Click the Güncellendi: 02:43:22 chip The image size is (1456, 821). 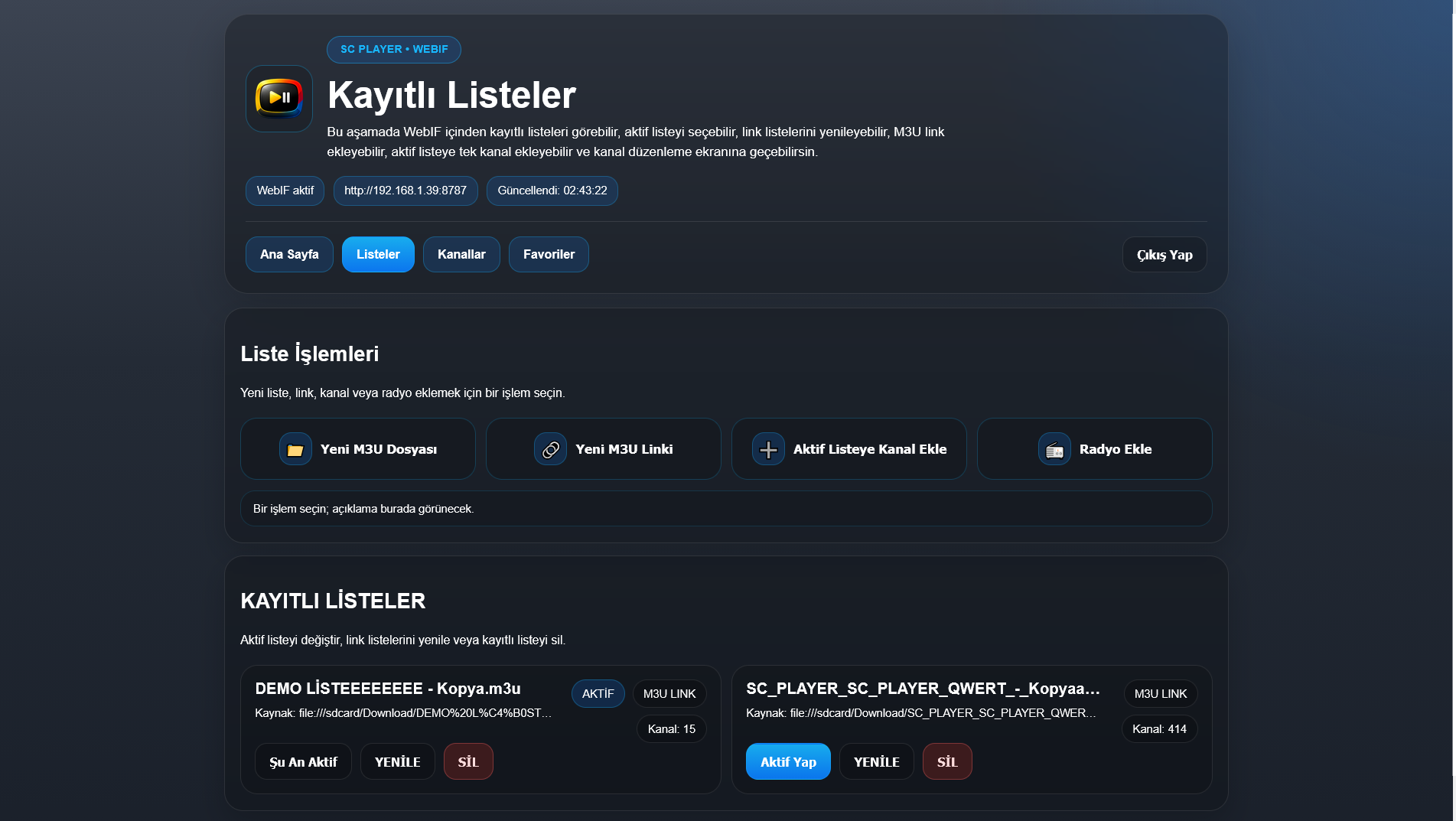pos(552,191)
